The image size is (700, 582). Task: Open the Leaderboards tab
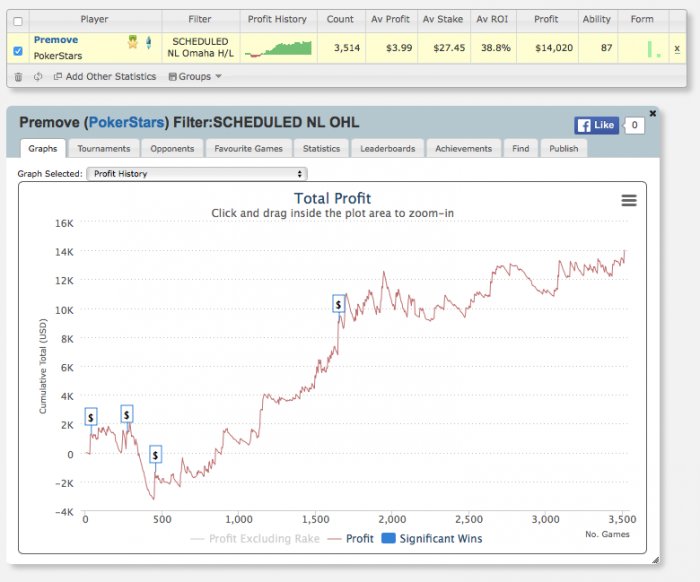click(388, 149)
